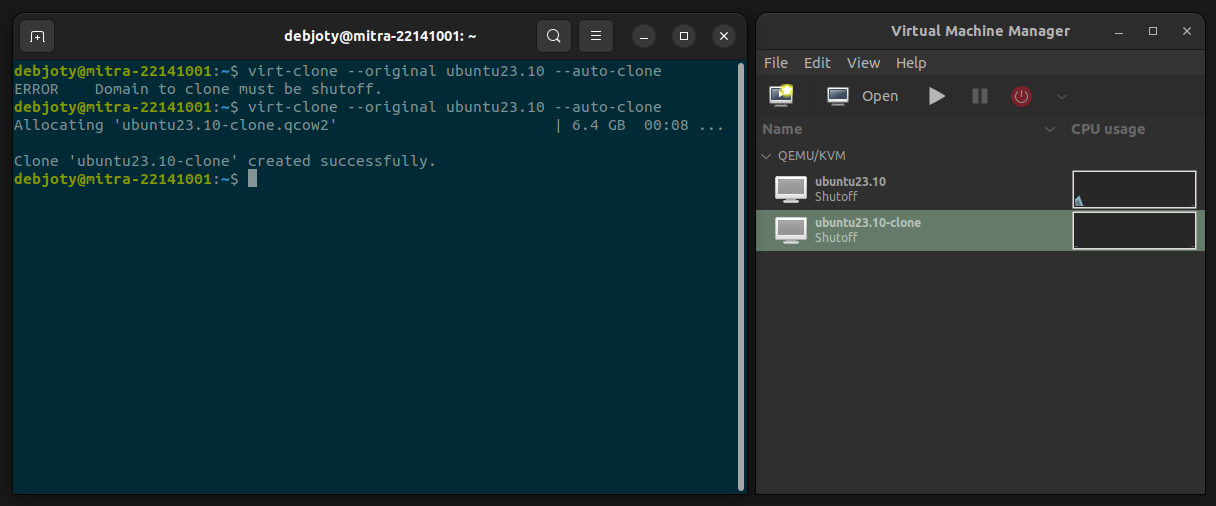
Task: Click the terminal scrollbar
Action: tap(740, 277)
